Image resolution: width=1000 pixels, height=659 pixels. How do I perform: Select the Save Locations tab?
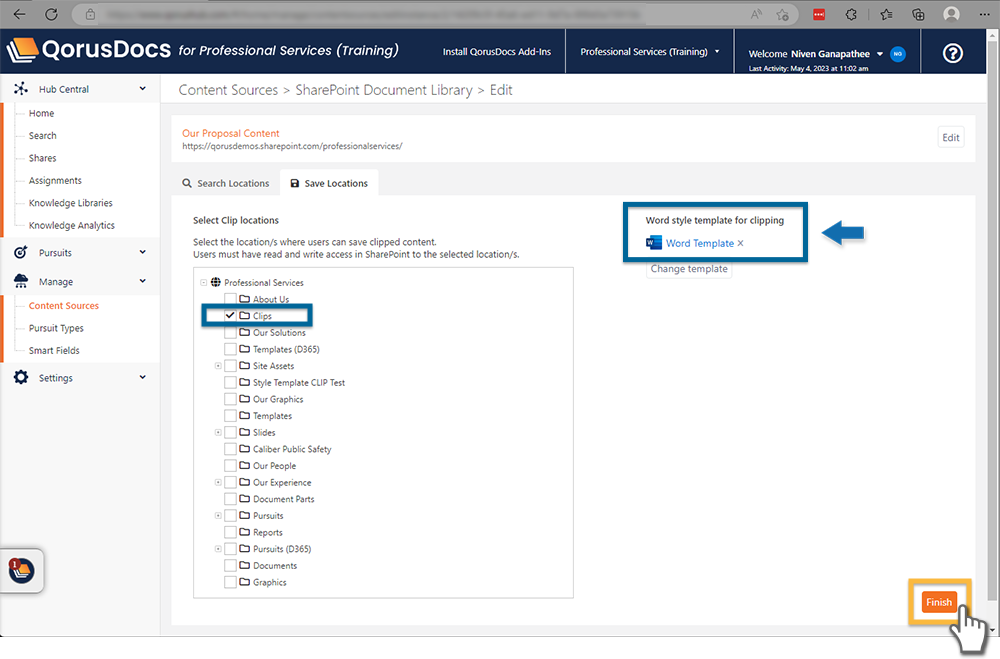click(329, 183)
